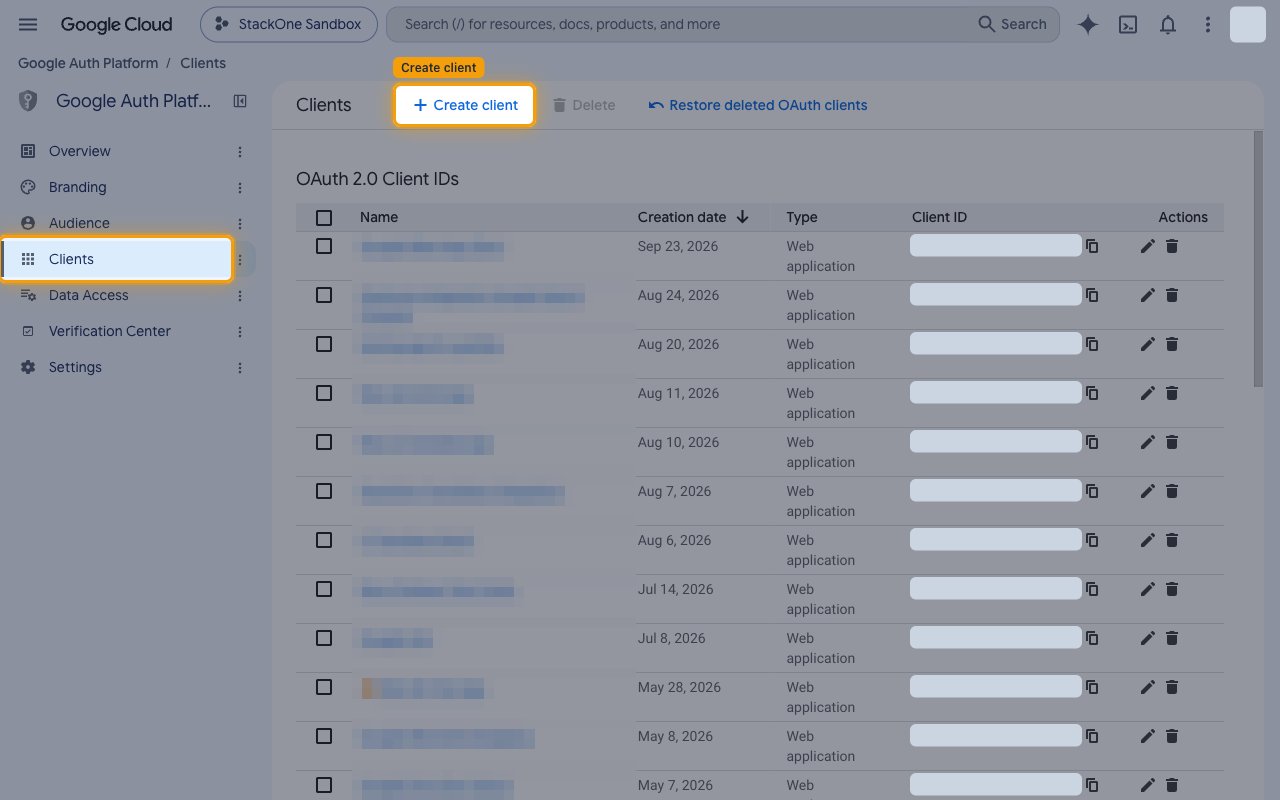The image size is (1280, 800).
Task: Copy Client ID of Aug 20, 2026 client
Action: 1092,344
